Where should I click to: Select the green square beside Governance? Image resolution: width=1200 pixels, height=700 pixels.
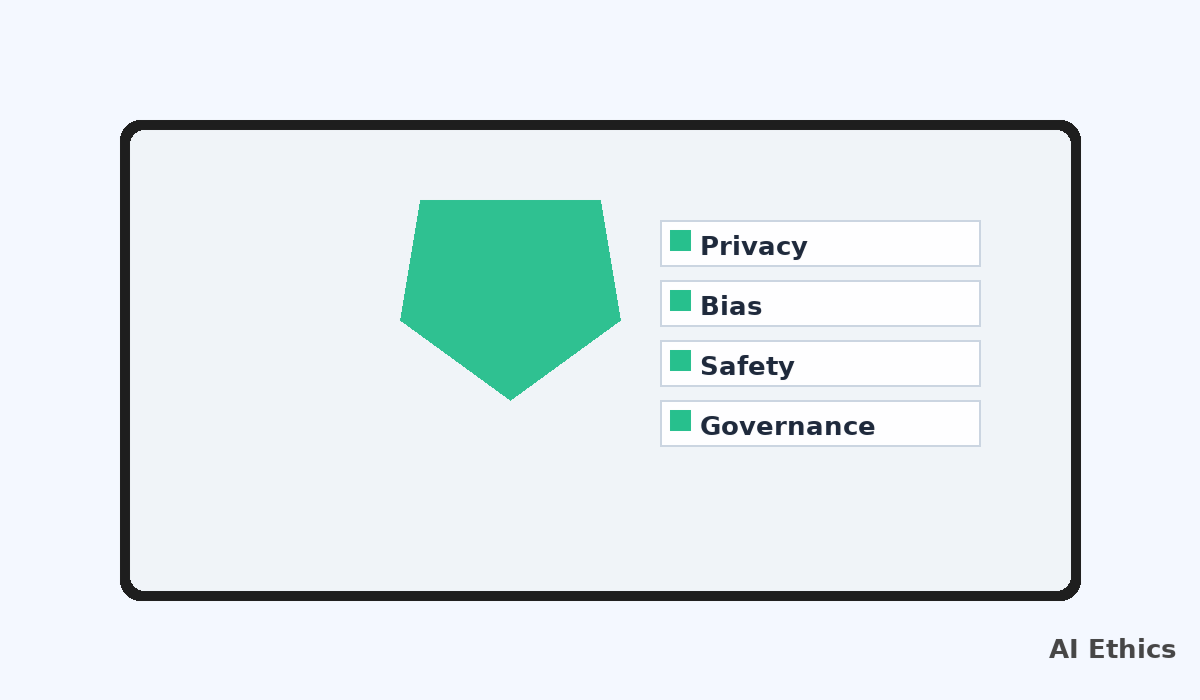(680, 421)
